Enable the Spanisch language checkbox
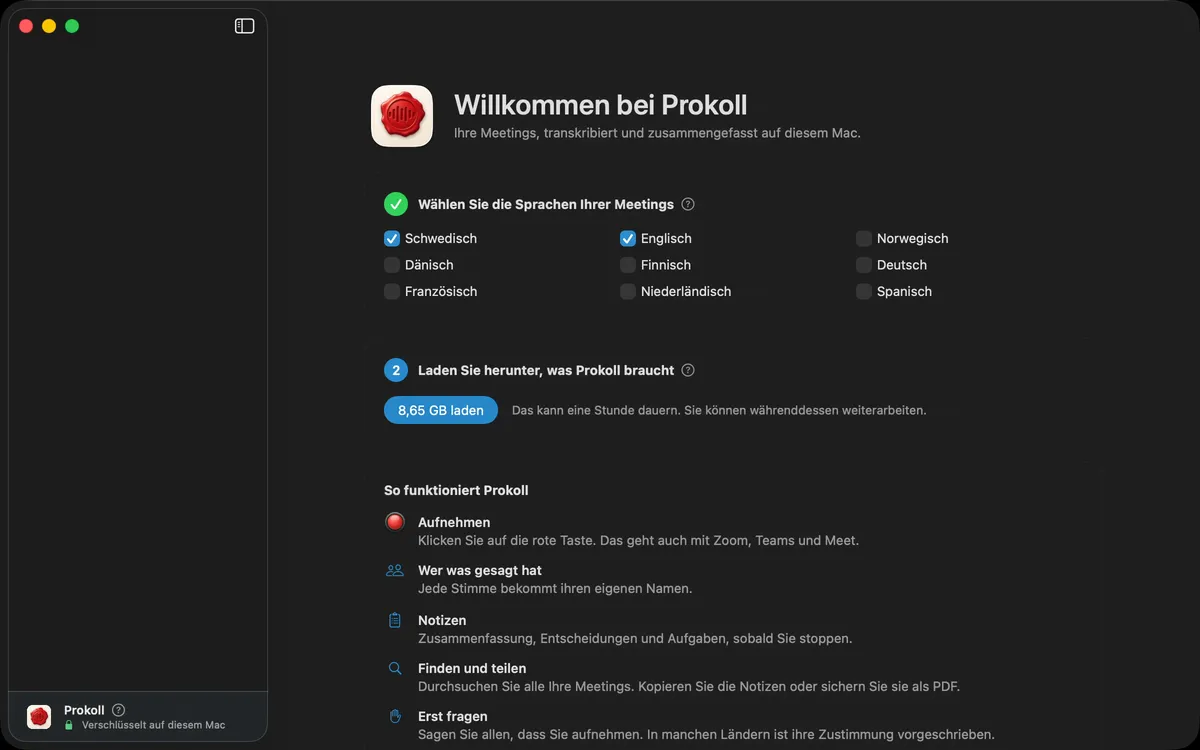This screenshot has width=1200, height=750. pos(864,292)
